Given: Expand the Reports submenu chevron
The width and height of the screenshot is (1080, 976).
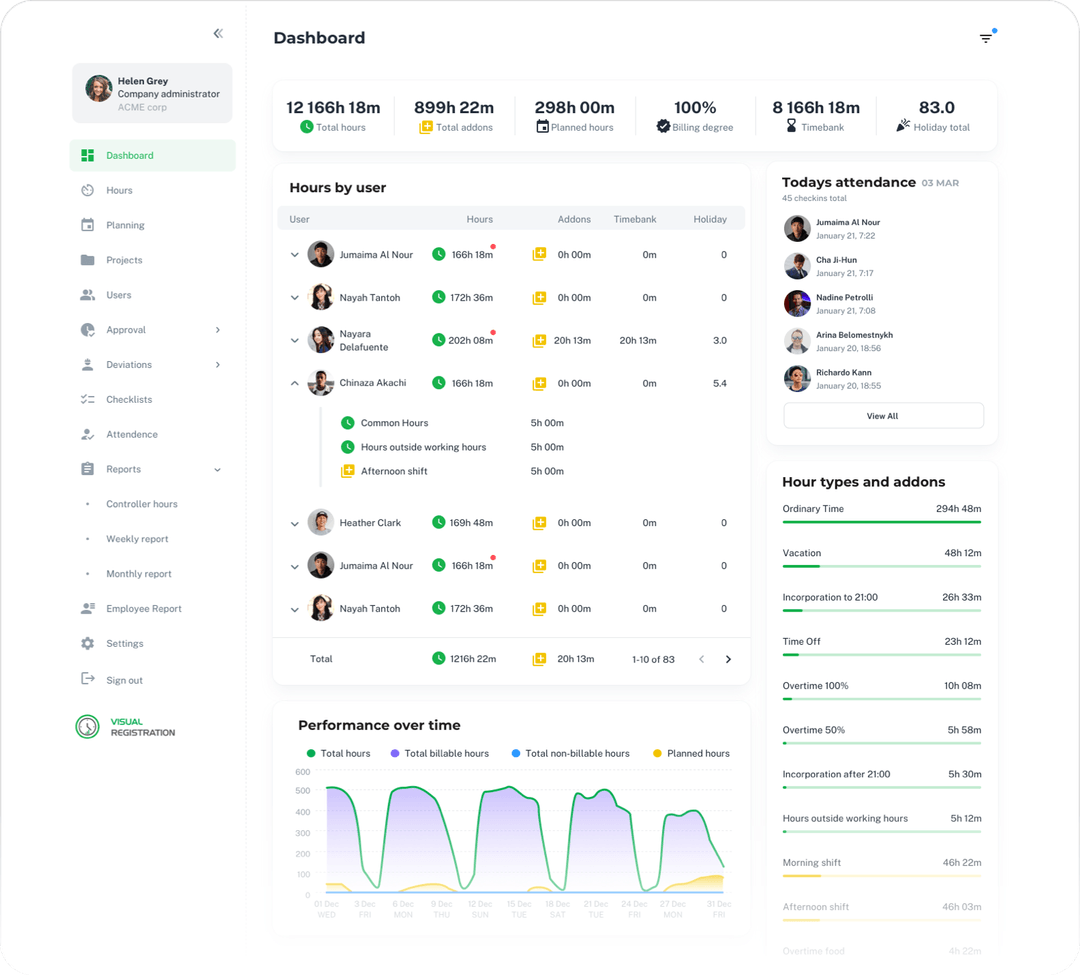Looking at the screenshot, I should (x=219, y=468).
